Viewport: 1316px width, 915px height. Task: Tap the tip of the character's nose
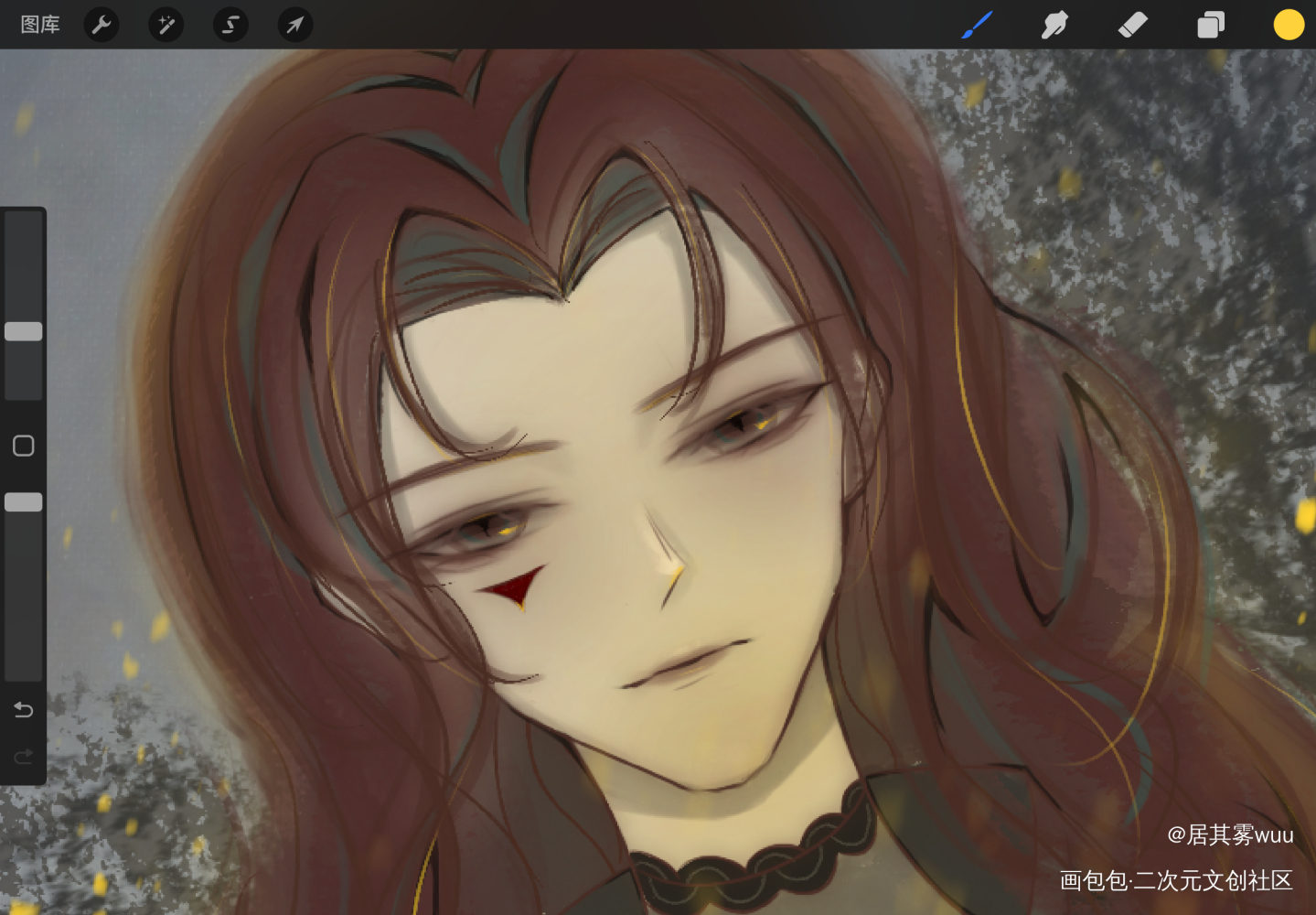[x=673, y=571]
